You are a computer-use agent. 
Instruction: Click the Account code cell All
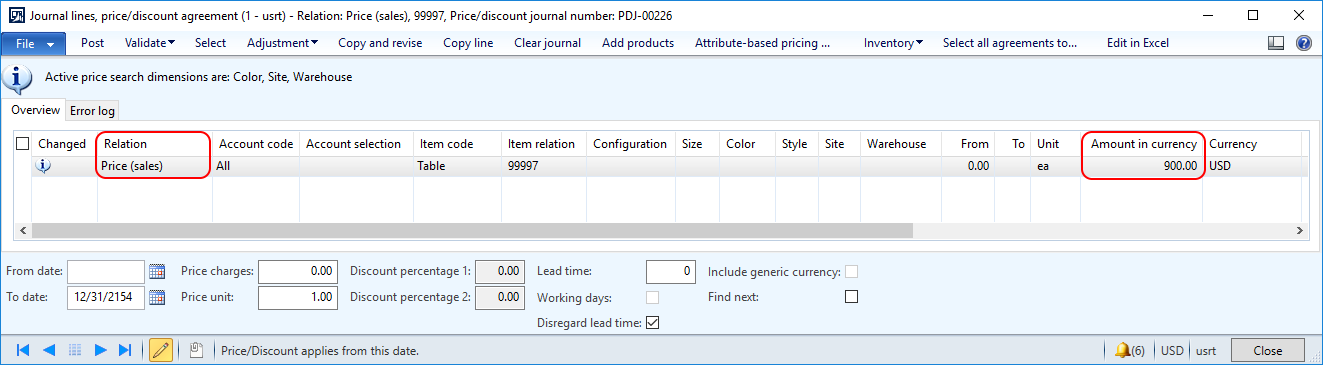click(256, 166)
